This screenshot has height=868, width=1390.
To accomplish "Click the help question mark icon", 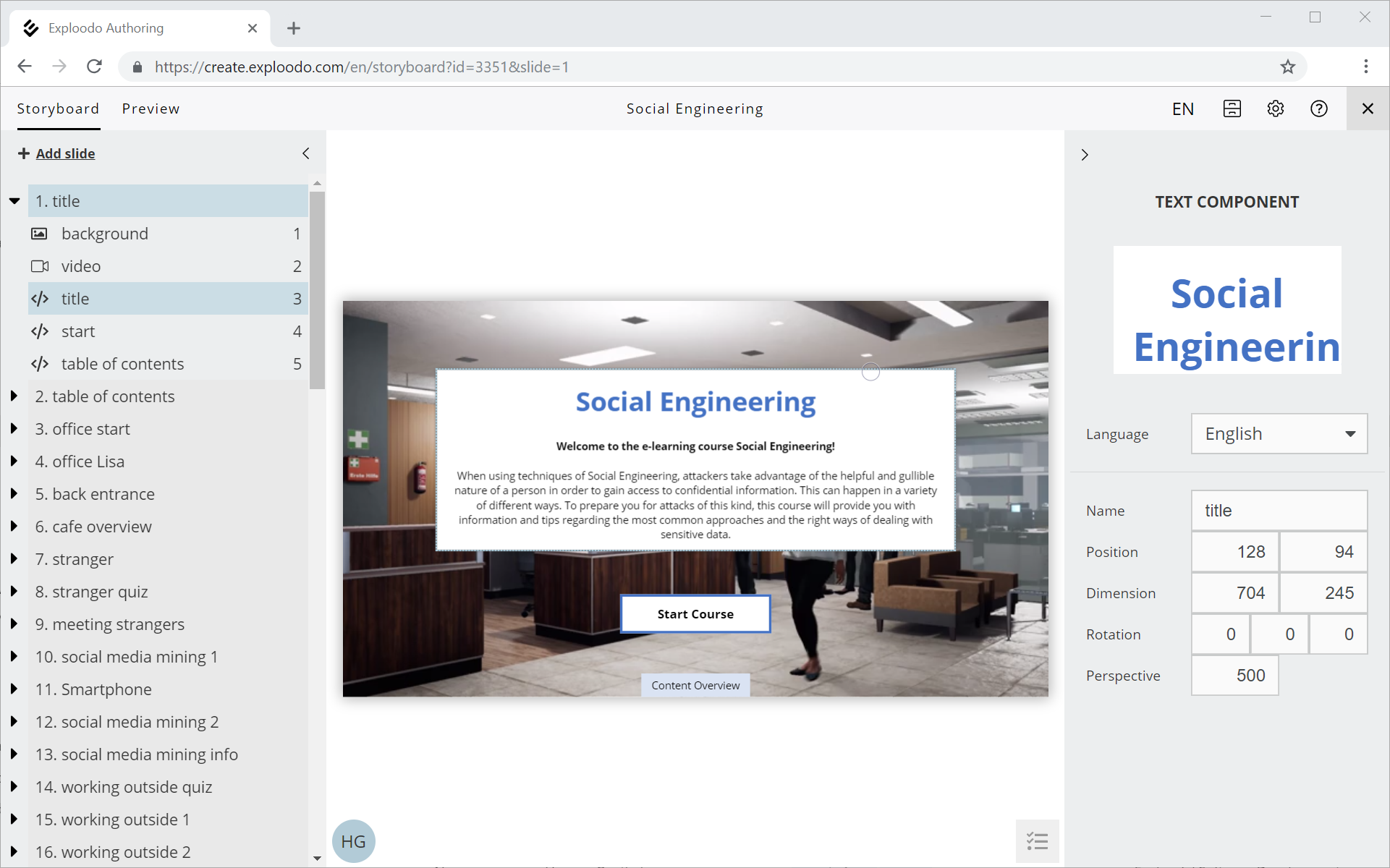I will pos(1318,109).
